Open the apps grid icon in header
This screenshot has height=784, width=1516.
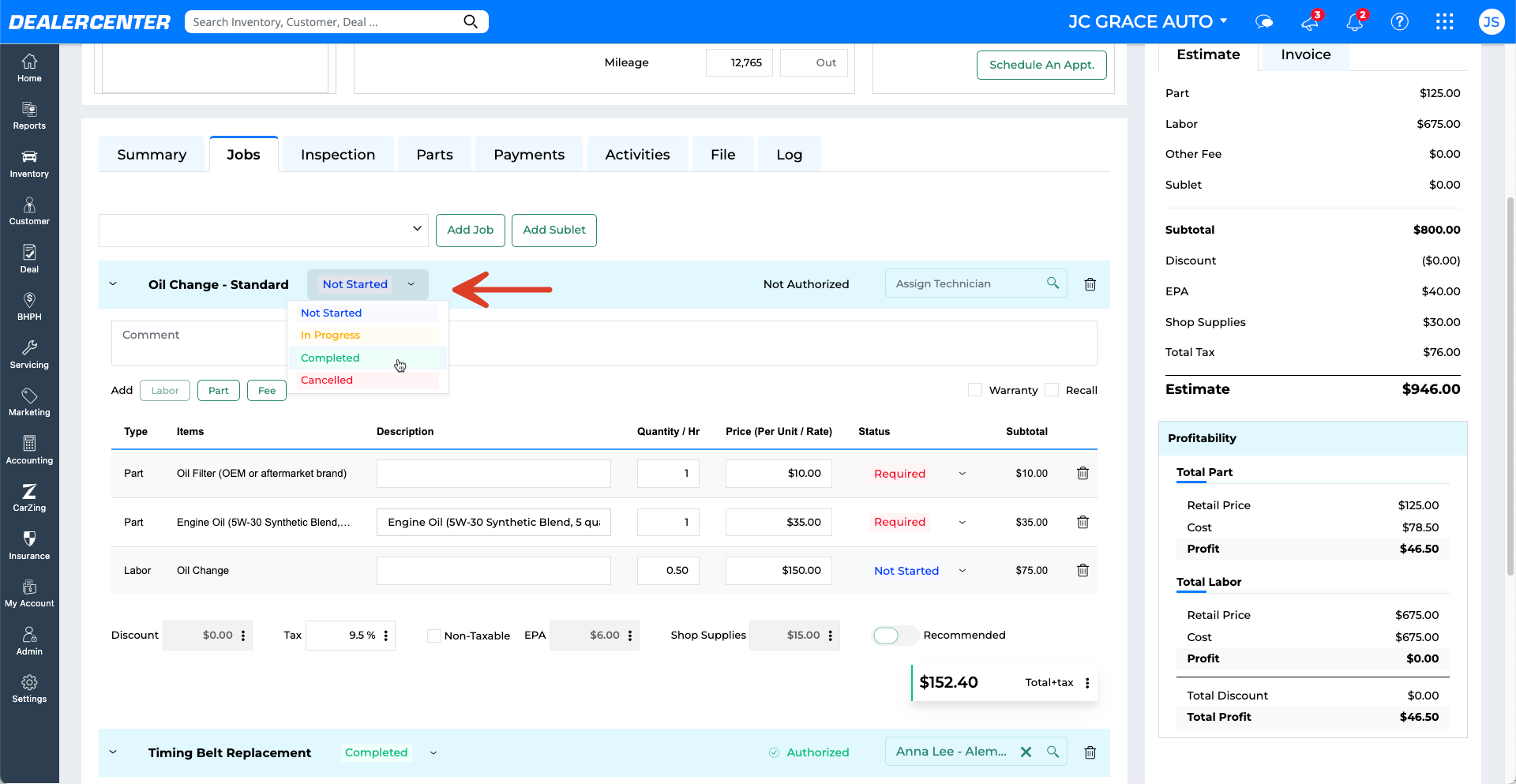pos(1444,21)
